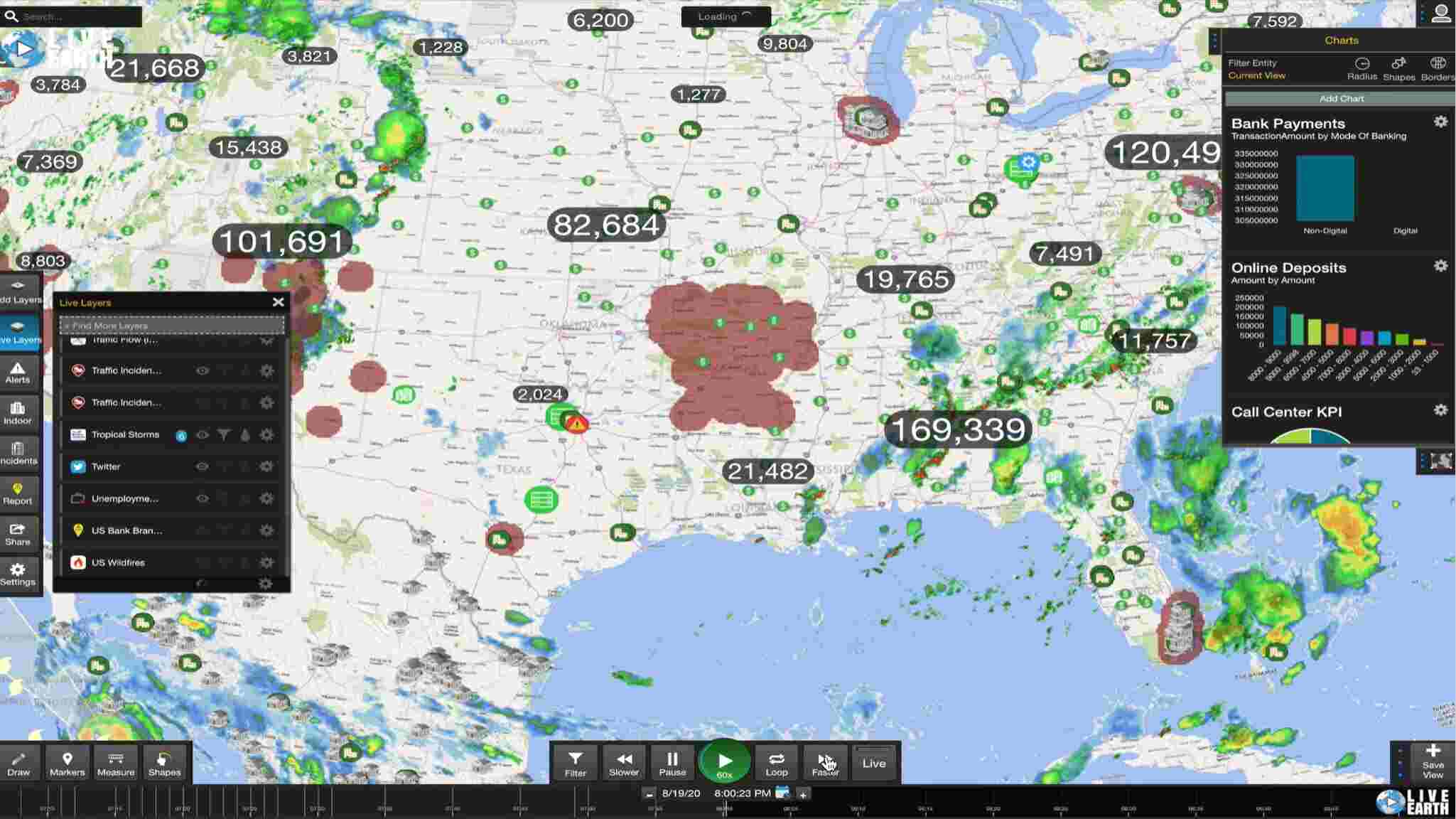Toggle visibility of Tropical Storms layer
Viewport: 1456px width, 819px height.
pyautogui.click(x=203, y=434)
